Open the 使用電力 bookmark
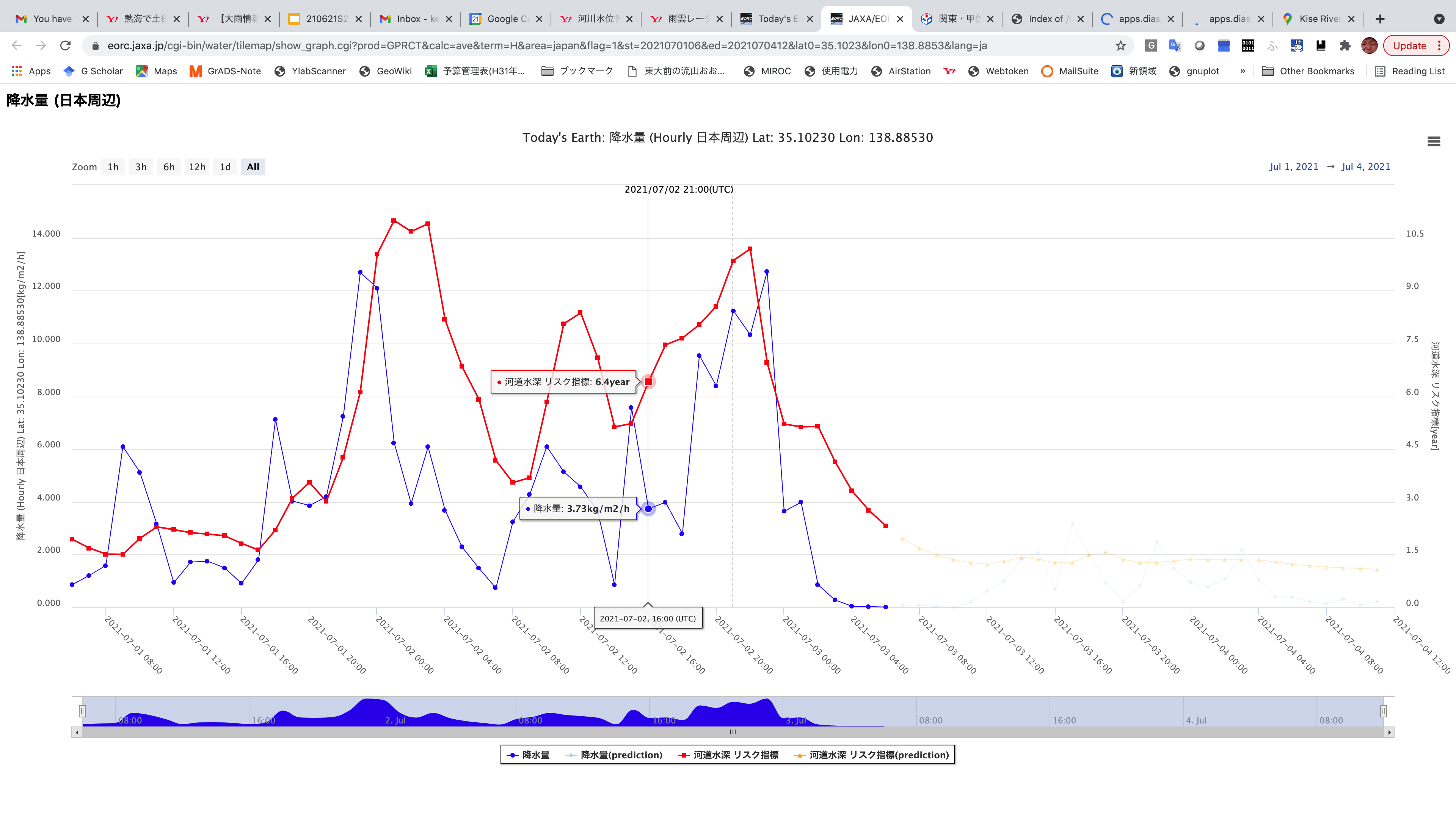The image size is (1456, 819). [831, 71]
